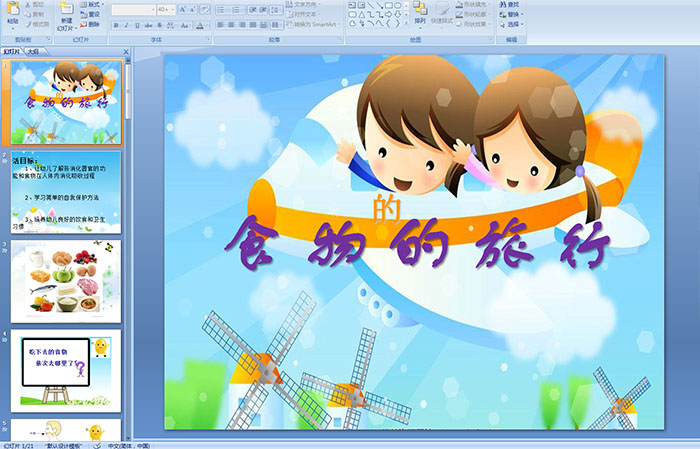Open the font name combo box

(x=133, y=9)
